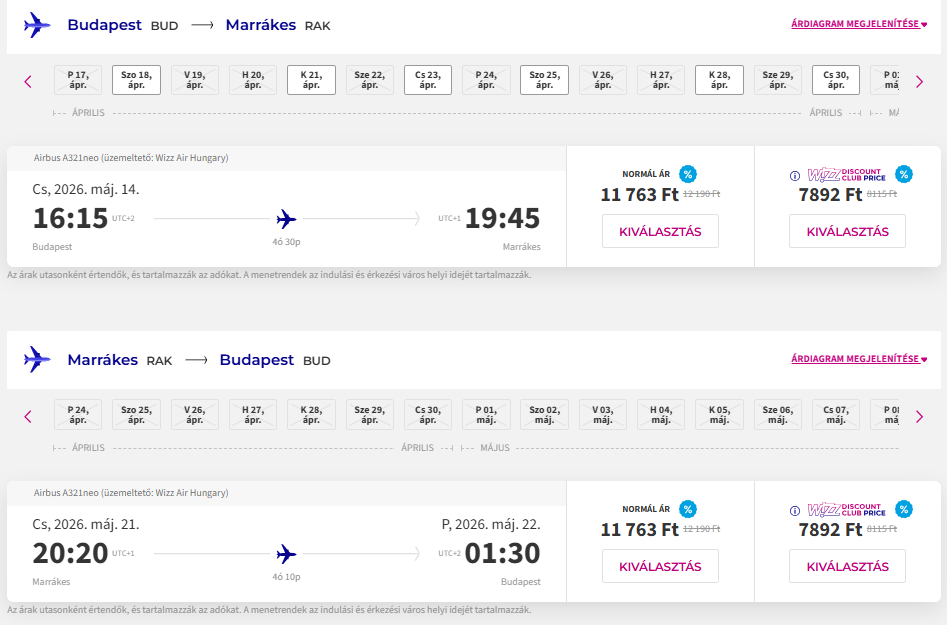
Task: Click next dates arrow for Marrákes–Budapest flight
Action: 919,416
